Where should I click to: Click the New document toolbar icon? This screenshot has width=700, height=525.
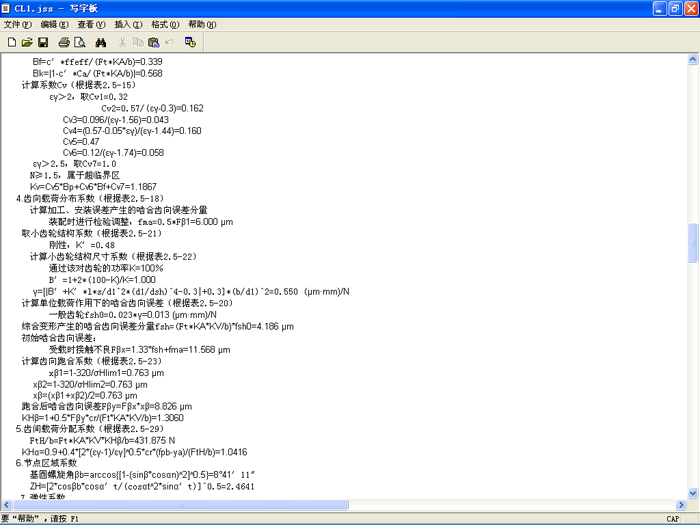pos(12,43)
